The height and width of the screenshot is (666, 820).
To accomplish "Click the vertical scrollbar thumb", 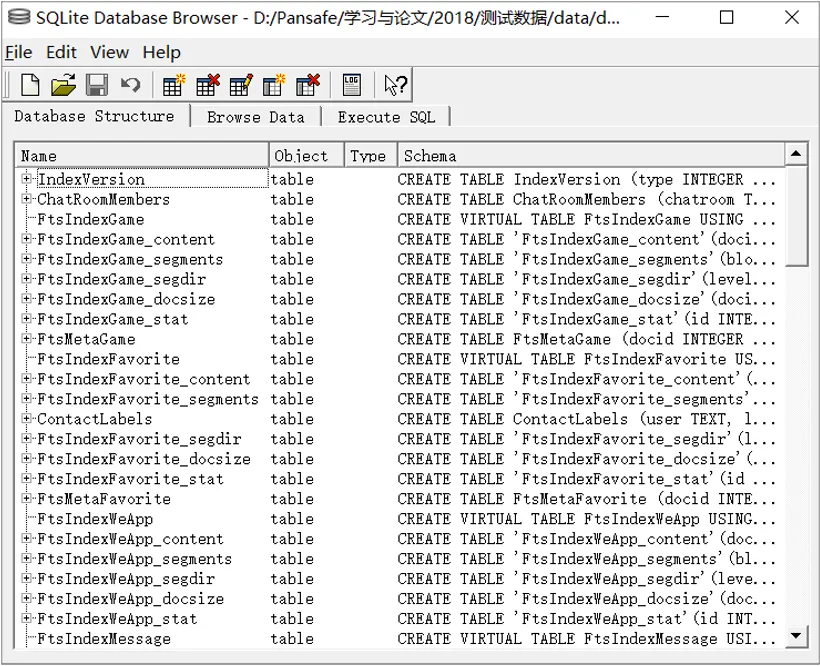I will pyautogui.click(x=796, y=216).
